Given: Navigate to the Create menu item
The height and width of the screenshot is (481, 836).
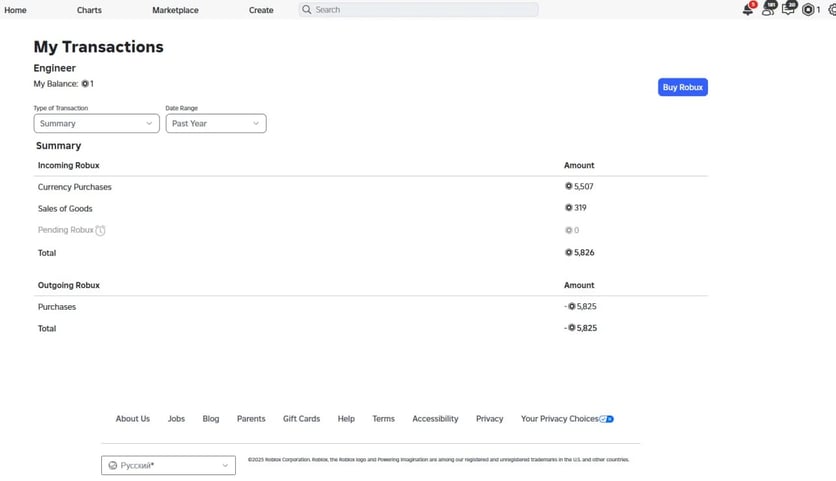Looking at the screenshot, I should coord(261,10).
